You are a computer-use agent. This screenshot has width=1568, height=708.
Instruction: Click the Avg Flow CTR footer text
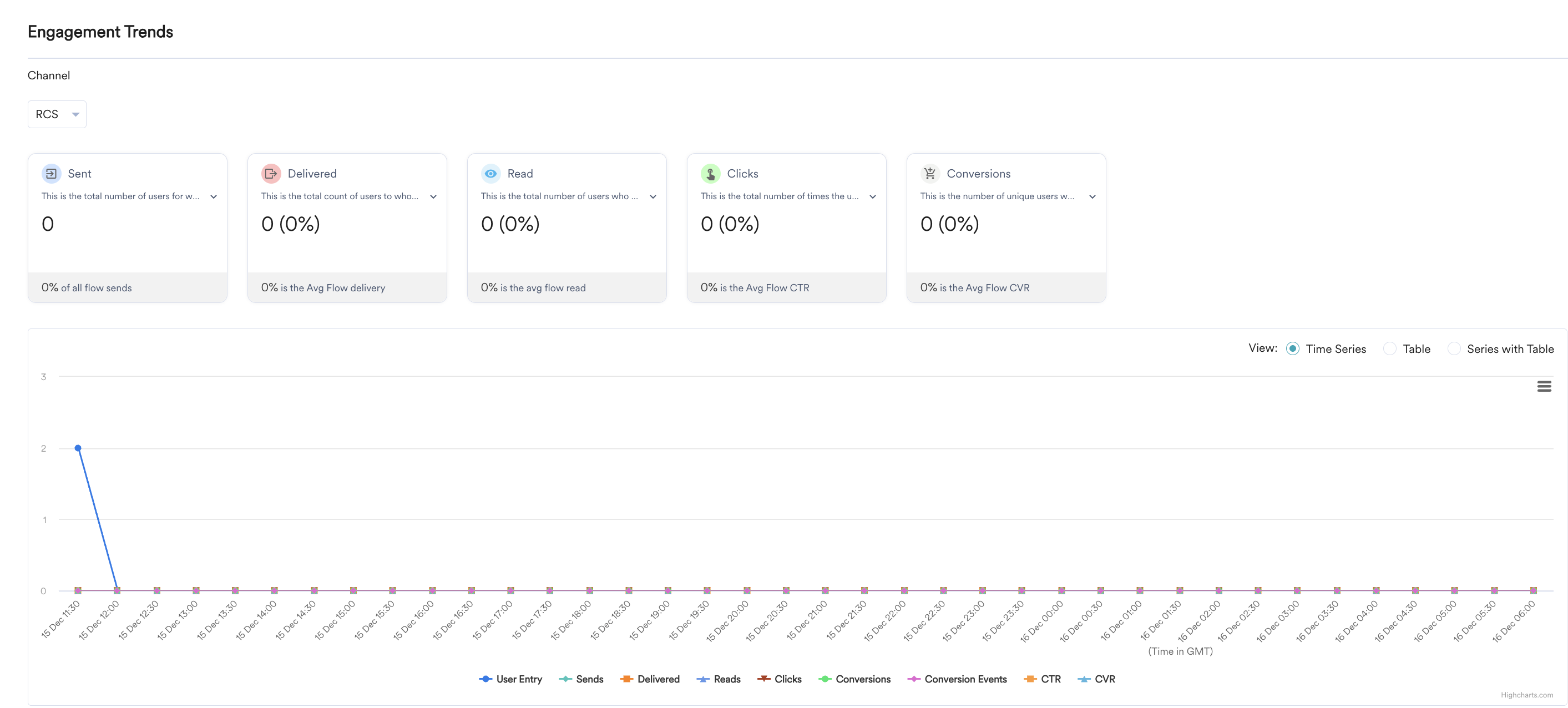point(754,287)
